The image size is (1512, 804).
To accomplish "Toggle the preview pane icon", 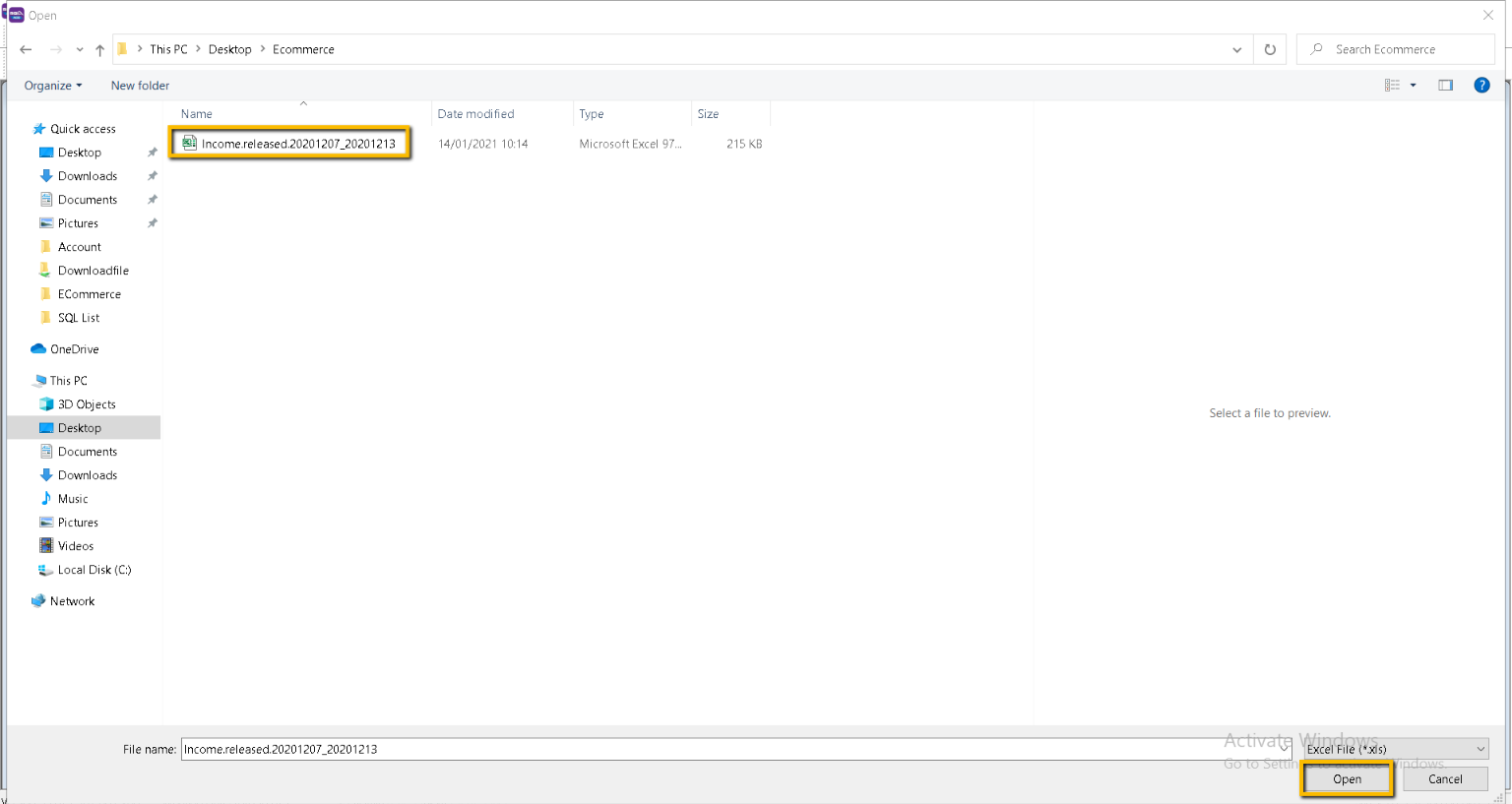I will (x=1445, y=86).
